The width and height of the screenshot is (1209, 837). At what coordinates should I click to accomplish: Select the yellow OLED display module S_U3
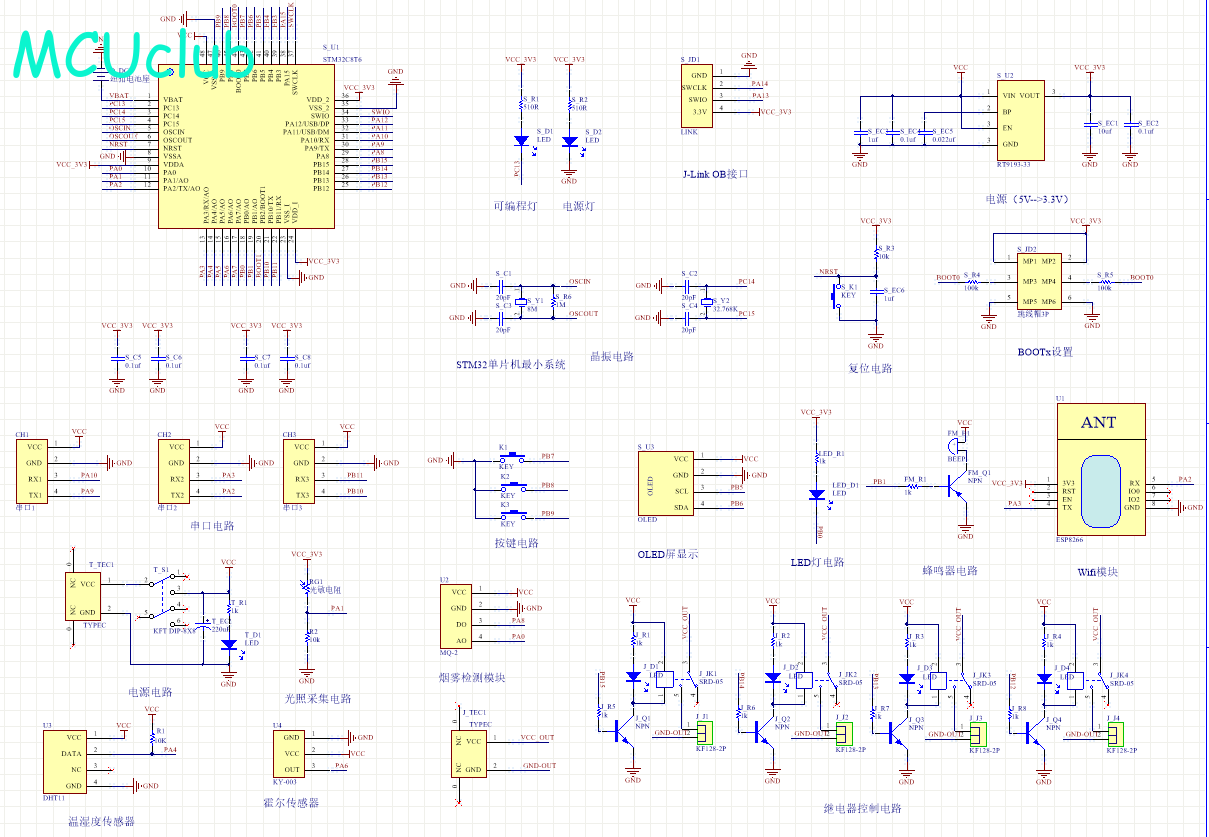(669, 483)
